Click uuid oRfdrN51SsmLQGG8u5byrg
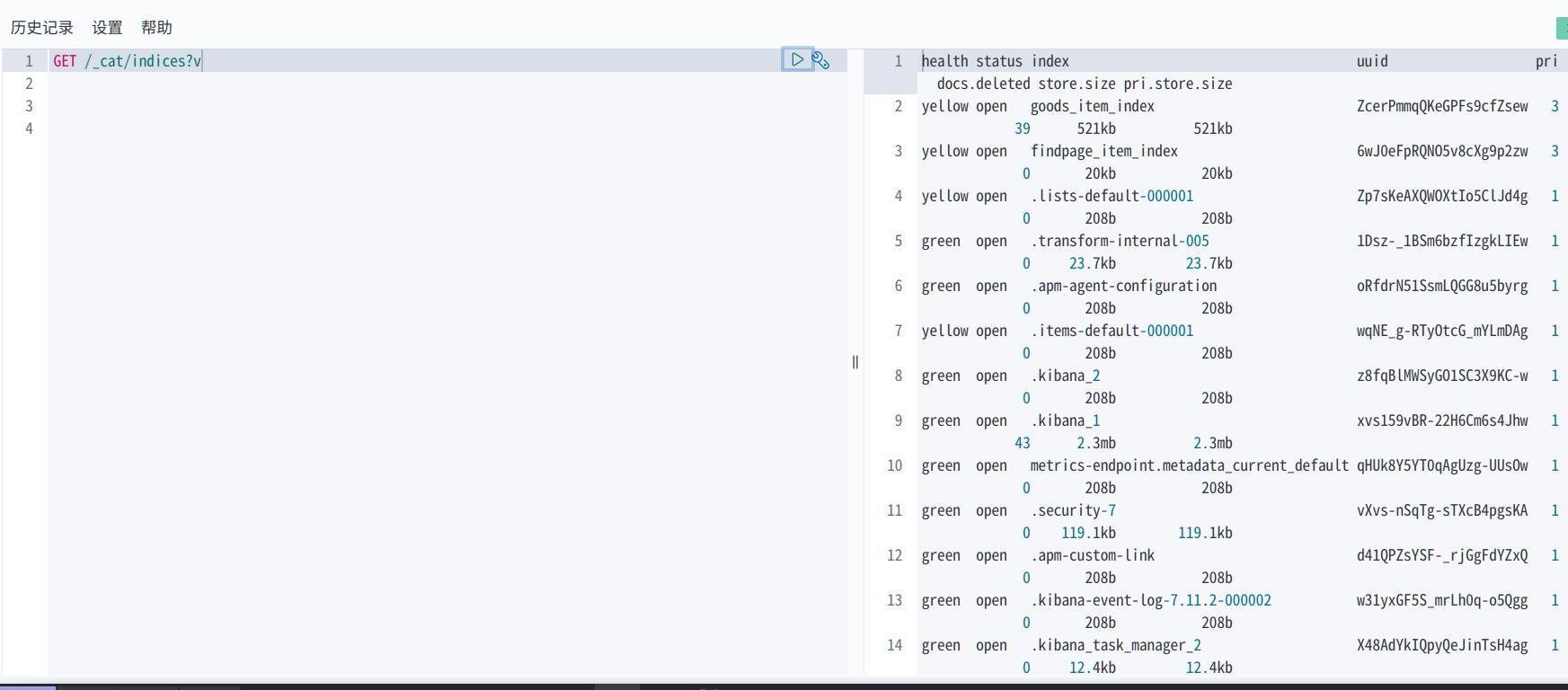The width and height of the screenshot is (1568, 690). tap(1442, 286)
